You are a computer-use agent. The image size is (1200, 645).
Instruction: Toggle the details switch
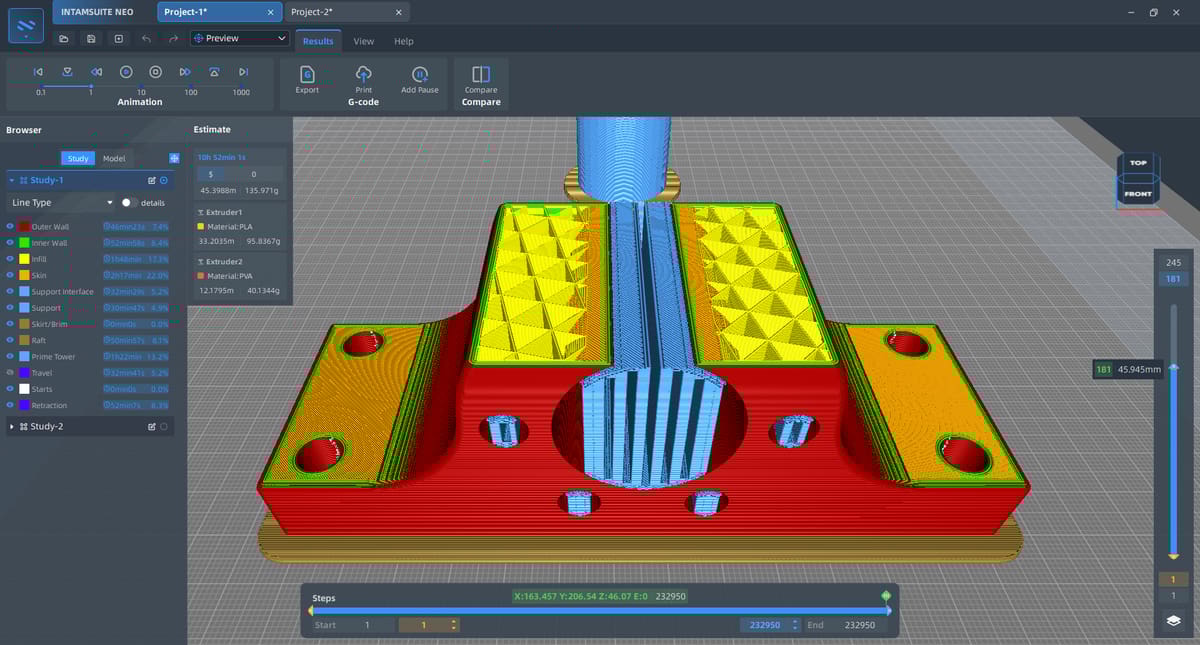[x=126, y=202]
